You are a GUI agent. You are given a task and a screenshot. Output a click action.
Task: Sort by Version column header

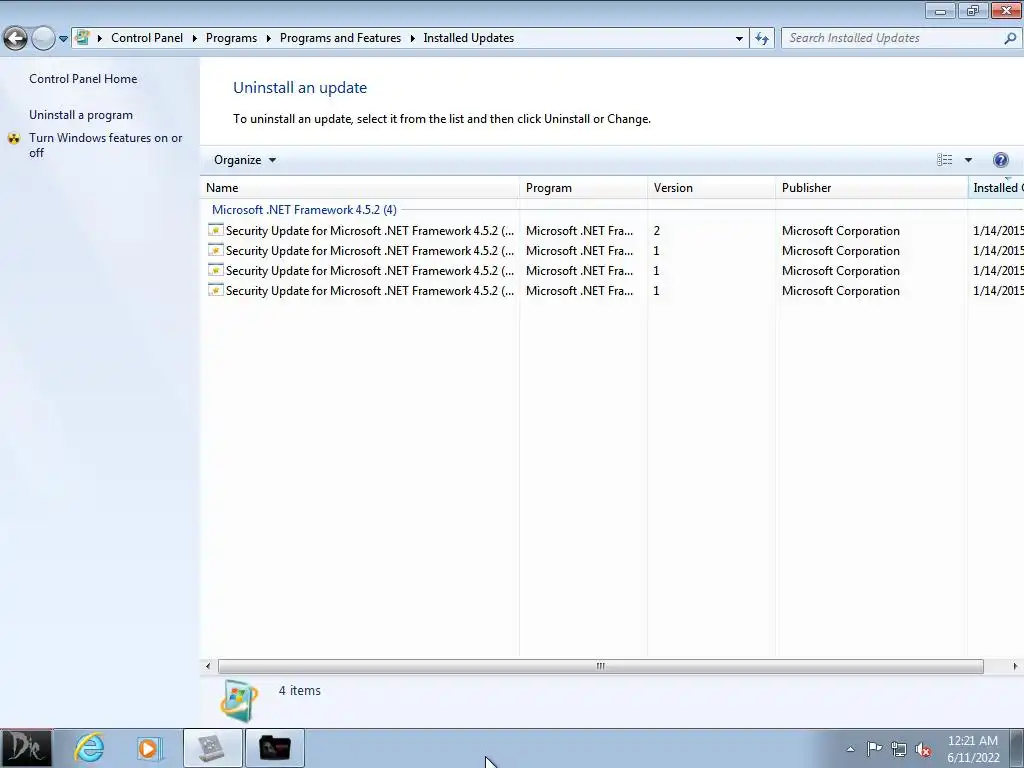coord(711,187)
